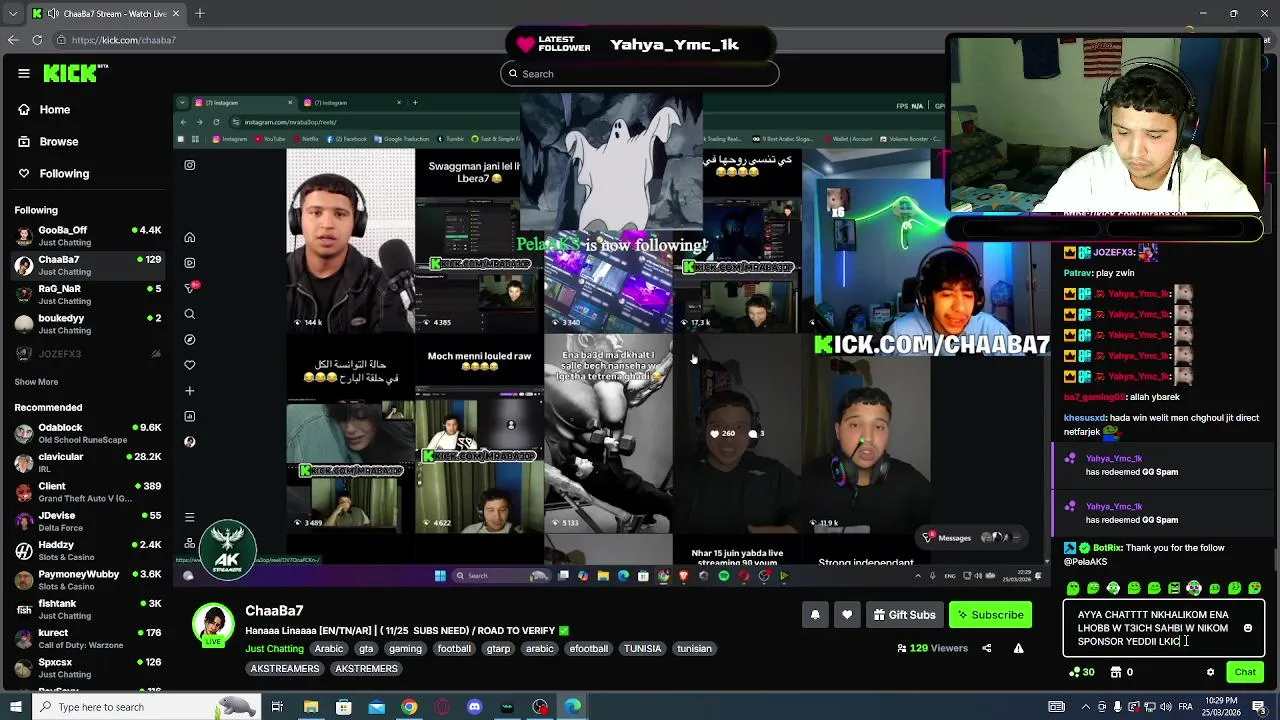Select the football tag
1280x720 pixels.
[x=454, y=649]
